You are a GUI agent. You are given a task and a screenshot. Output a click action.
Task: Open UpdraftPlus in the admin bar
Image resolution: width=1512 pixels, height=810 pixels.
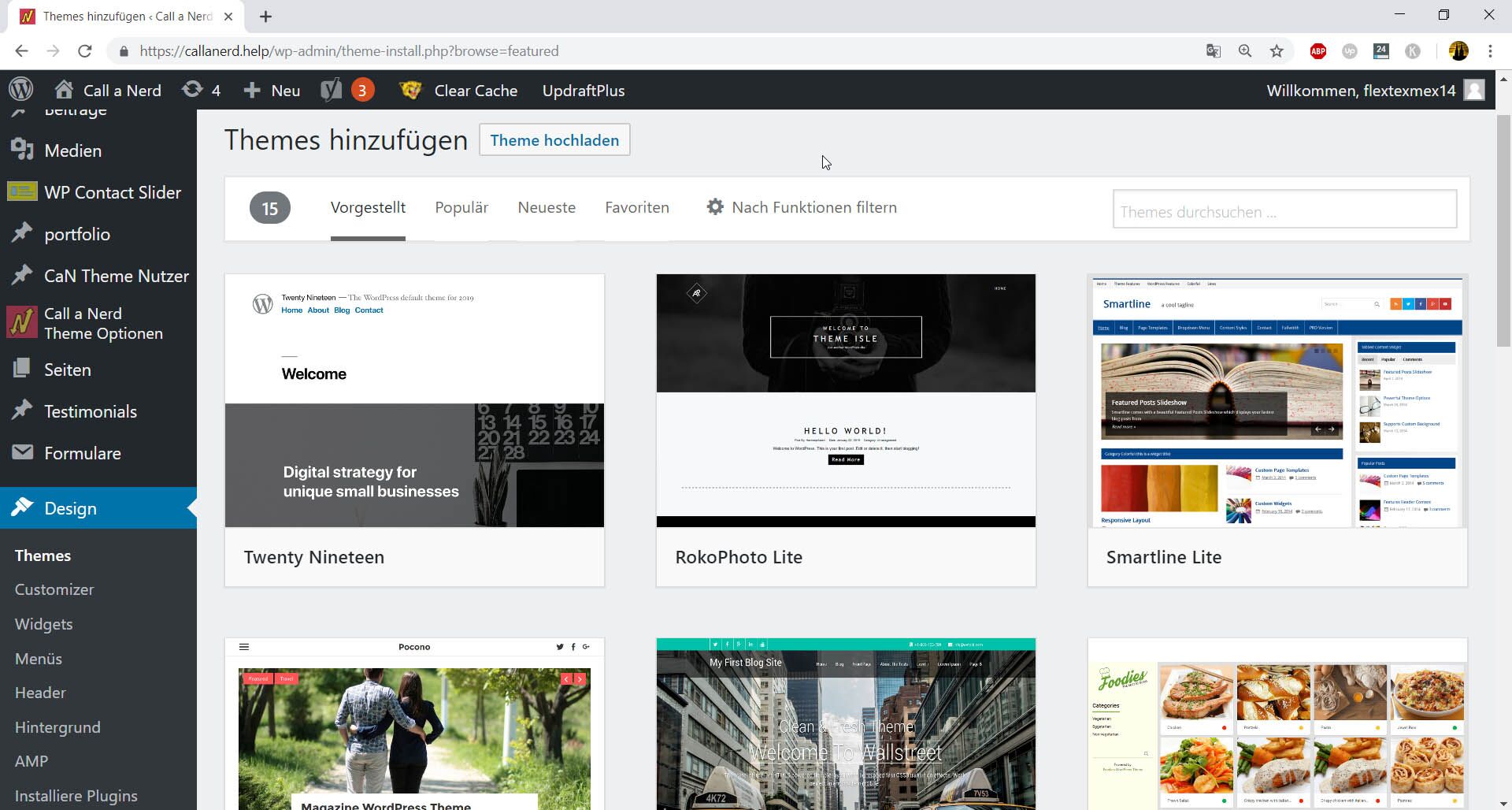point(584,90)
